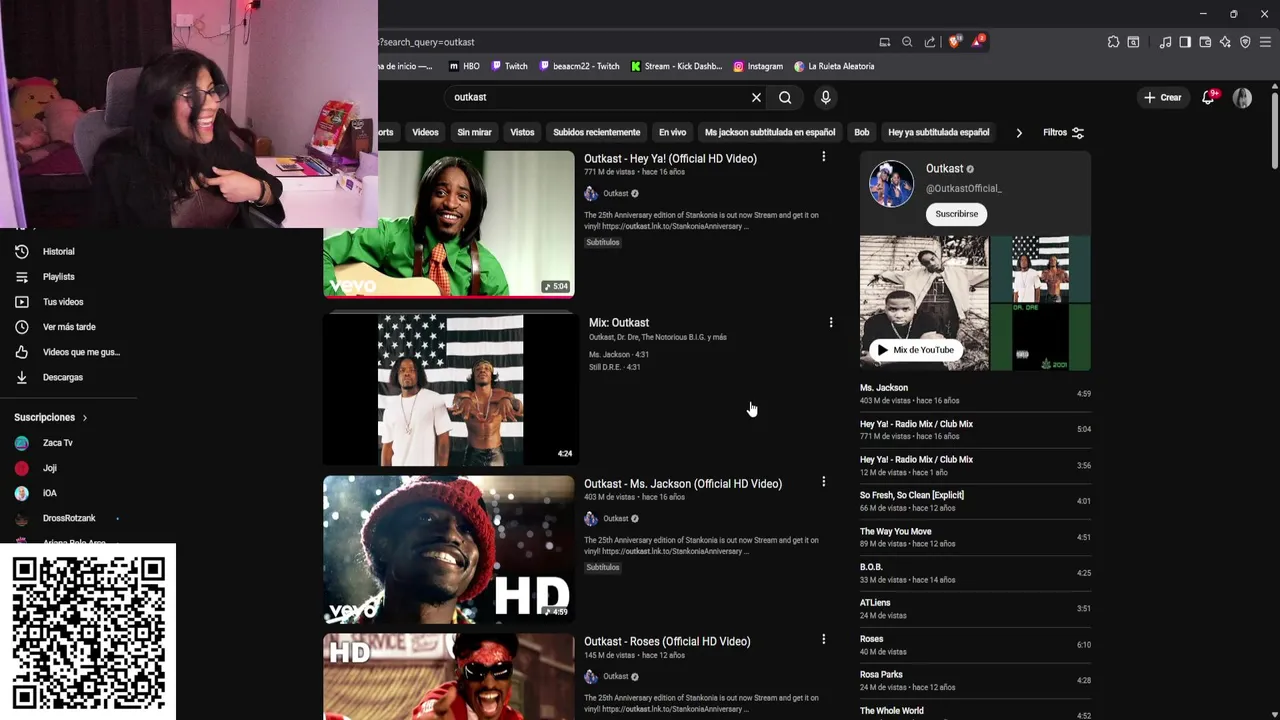
Task: Select the En vivo filter chip
Action: point(672,132)
